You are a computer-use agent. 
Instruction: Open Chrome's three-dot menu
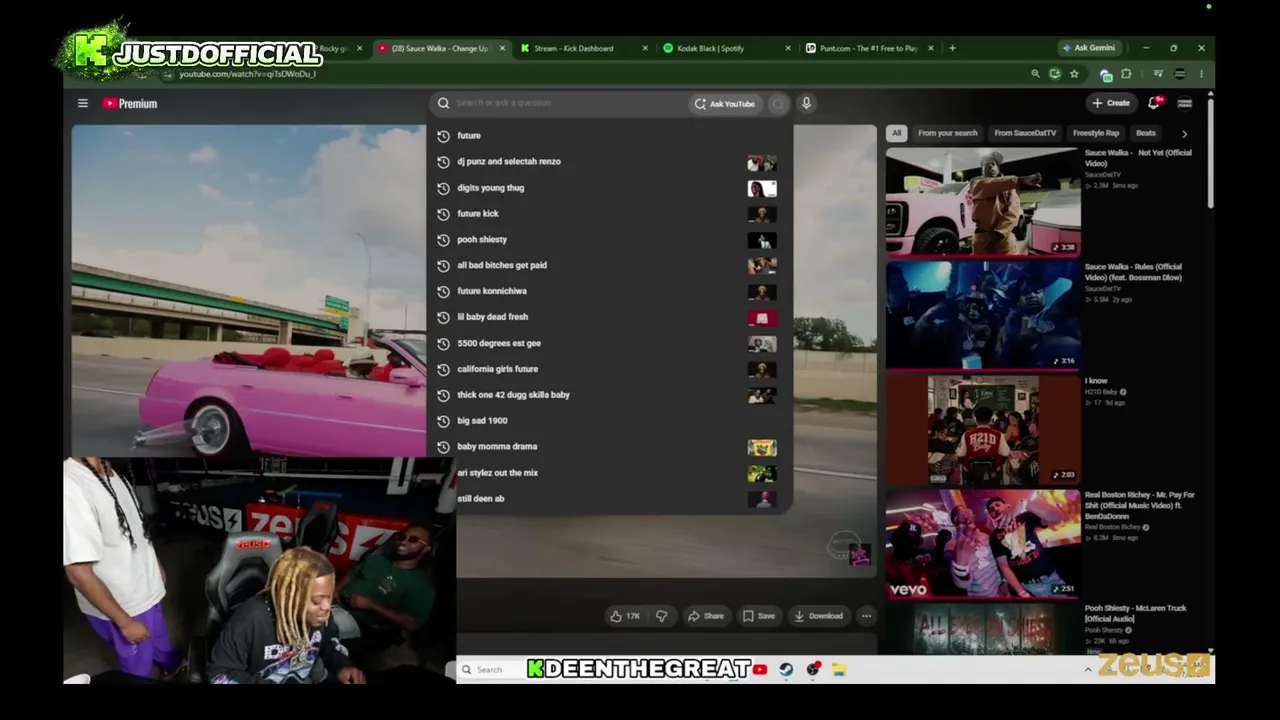[x=1201, y=74]
